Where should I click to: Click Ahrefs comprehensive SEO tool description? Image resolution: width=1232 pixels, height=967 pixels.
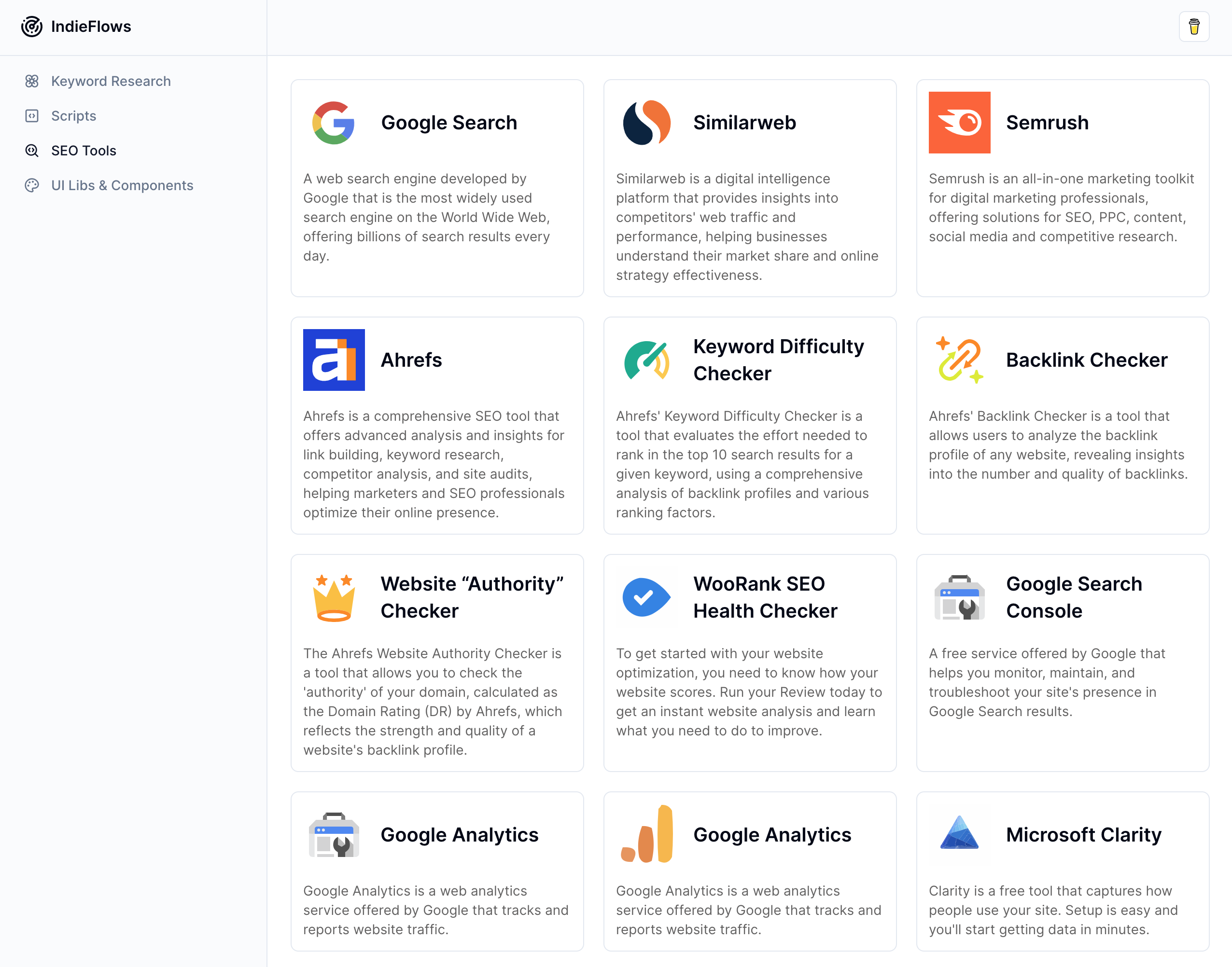pyautogui.click(x=434, y=464)
